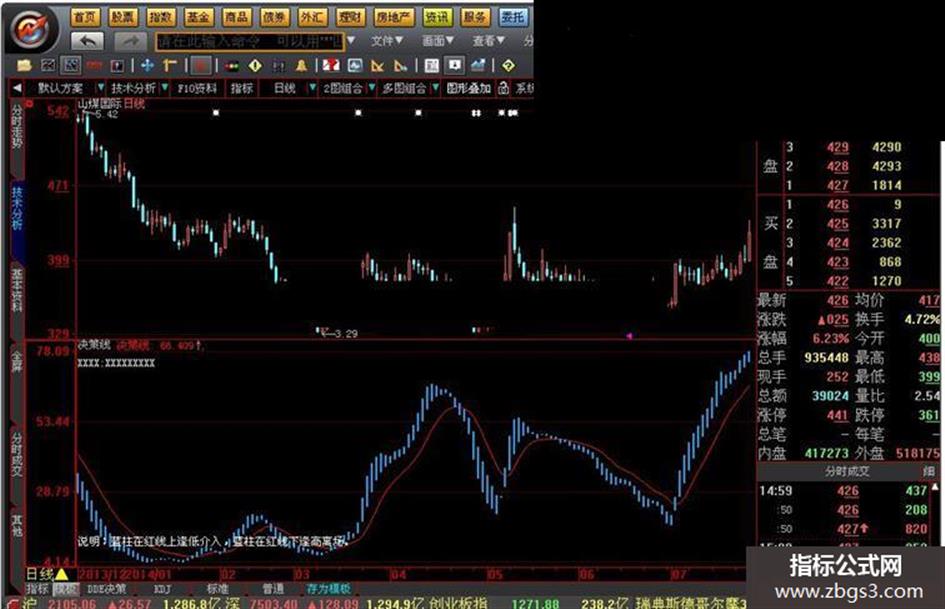The height and width of the screenshot is (609, 945).
Task: Click the yellow triangle beside 日线
Action: coord(61,573)
